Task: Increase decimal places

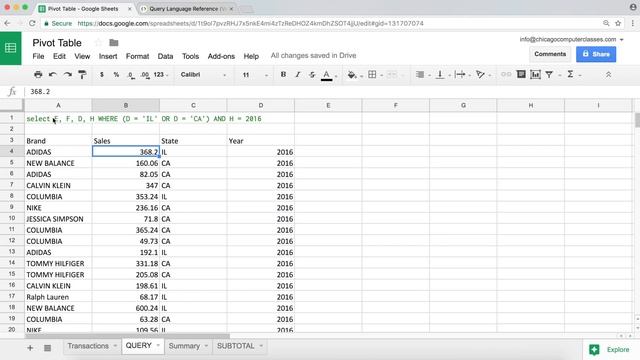Action: [145, 75]
